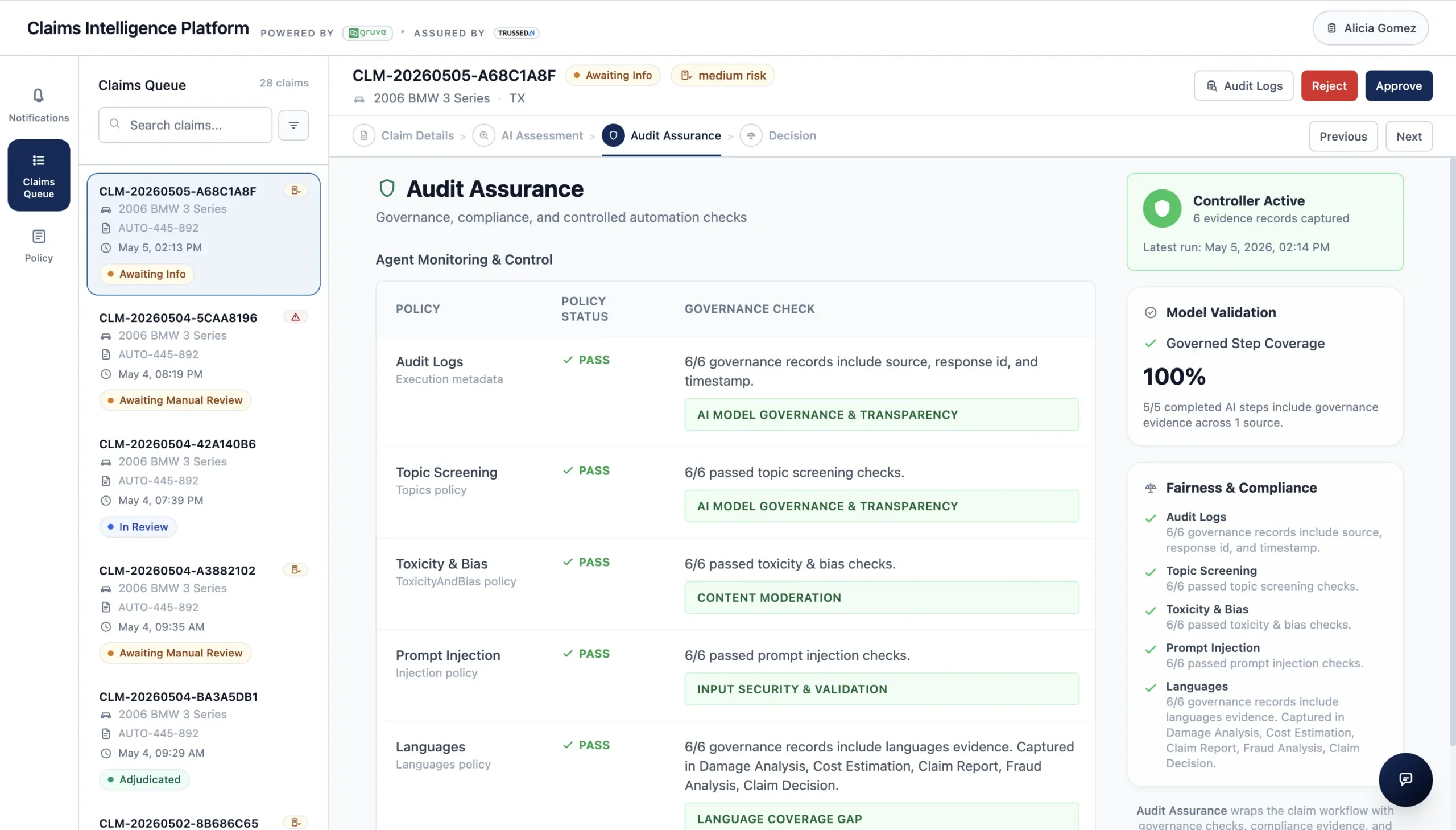1456x830 pixels.
Task: Click the warning triangle icon on CLM-20260504-5CAA8196
Action: pos(296,317)
